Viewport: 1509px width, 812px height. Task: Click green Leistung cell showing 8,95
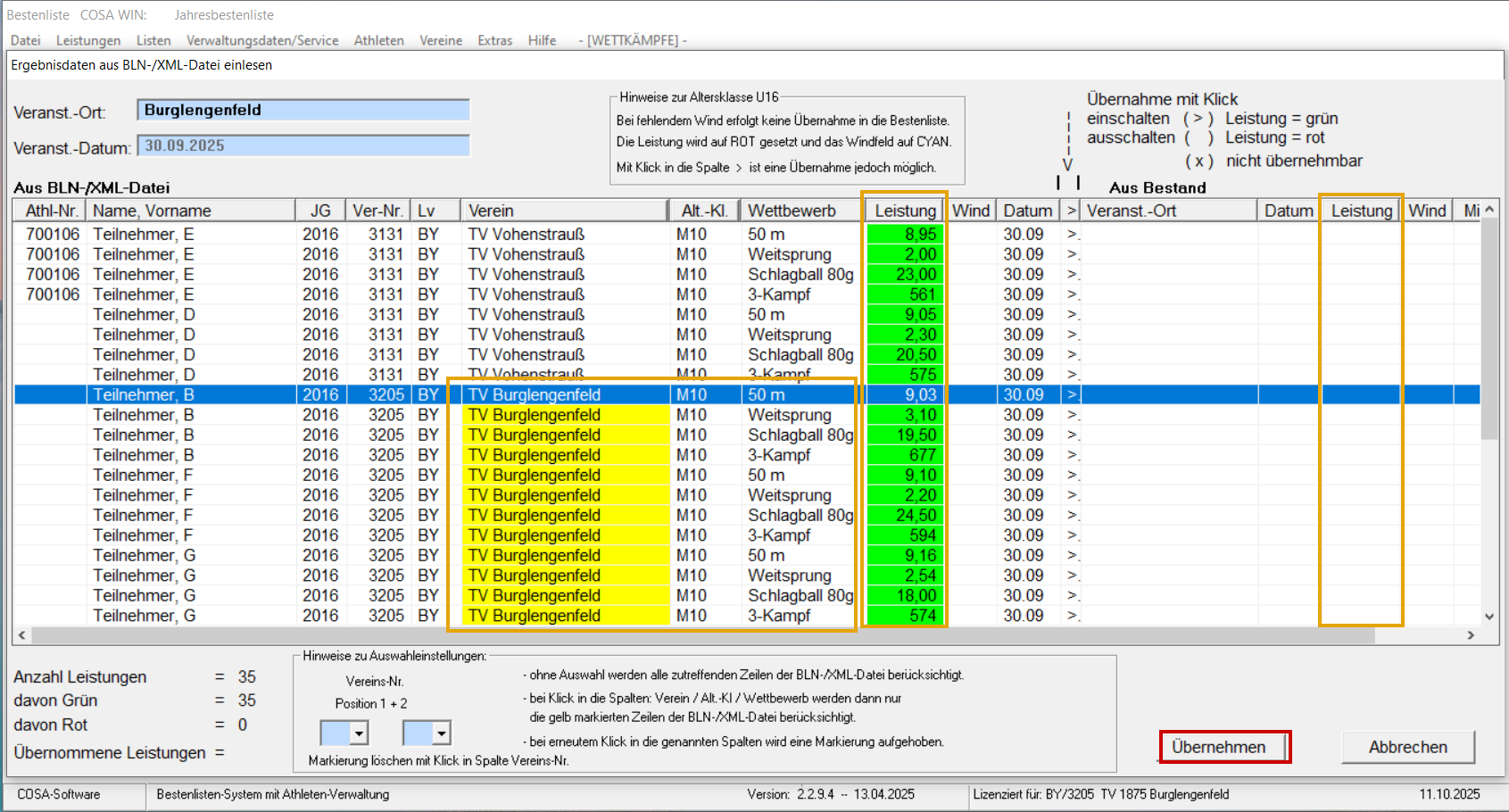[905, 234]
